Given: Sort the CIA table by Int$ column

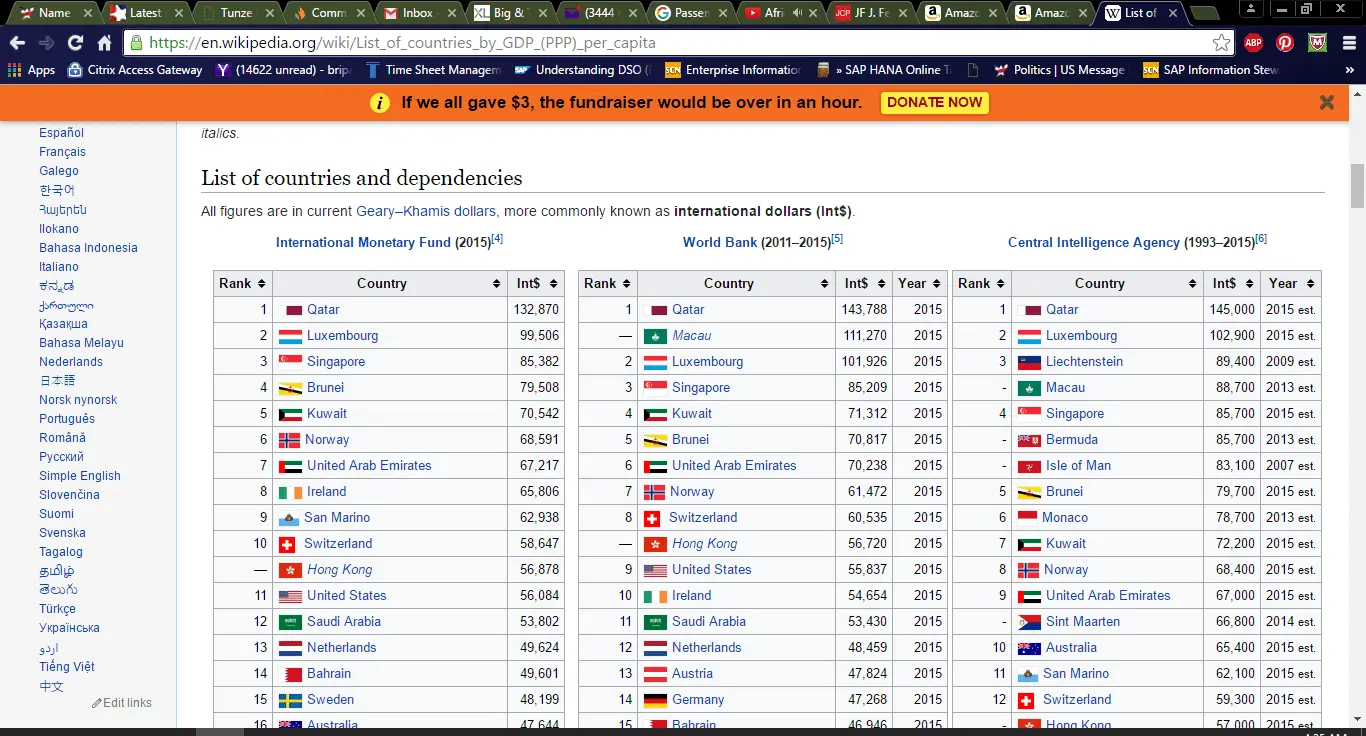Looking at the screenshot, I should (x=1231, y=283).
